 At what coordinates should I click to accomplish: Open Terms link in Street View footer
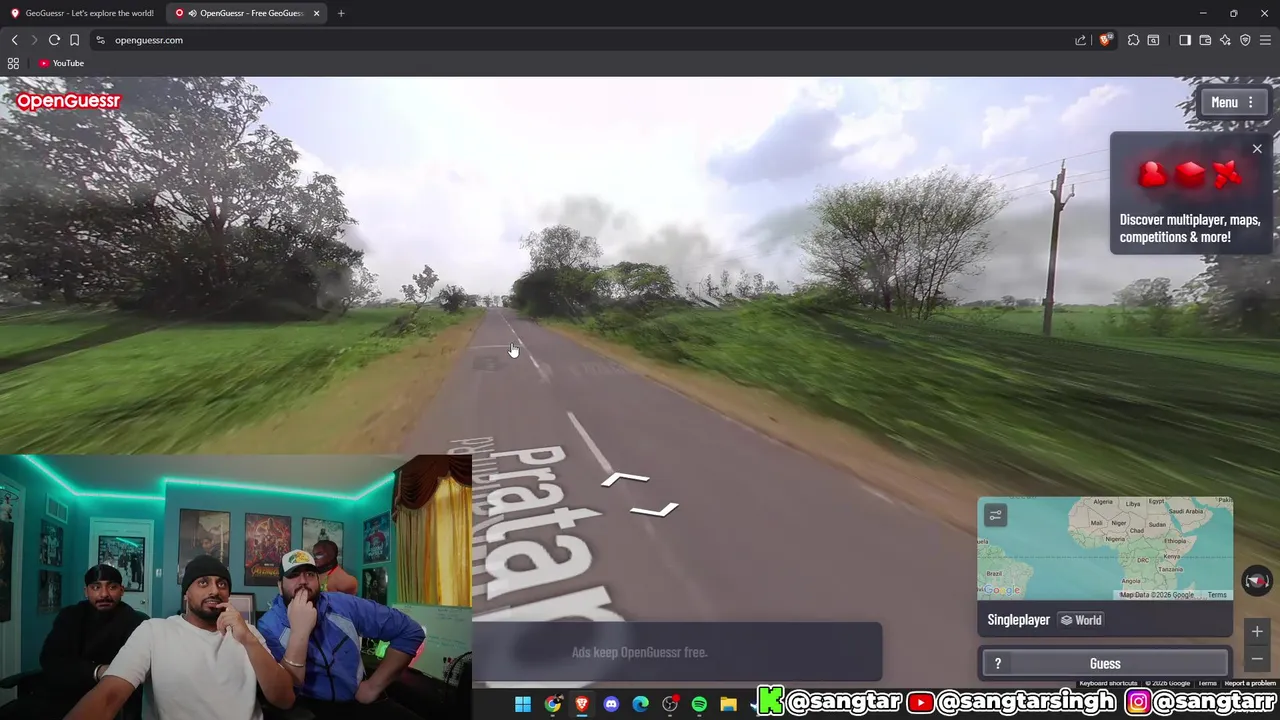click(x=1207, y=683)
